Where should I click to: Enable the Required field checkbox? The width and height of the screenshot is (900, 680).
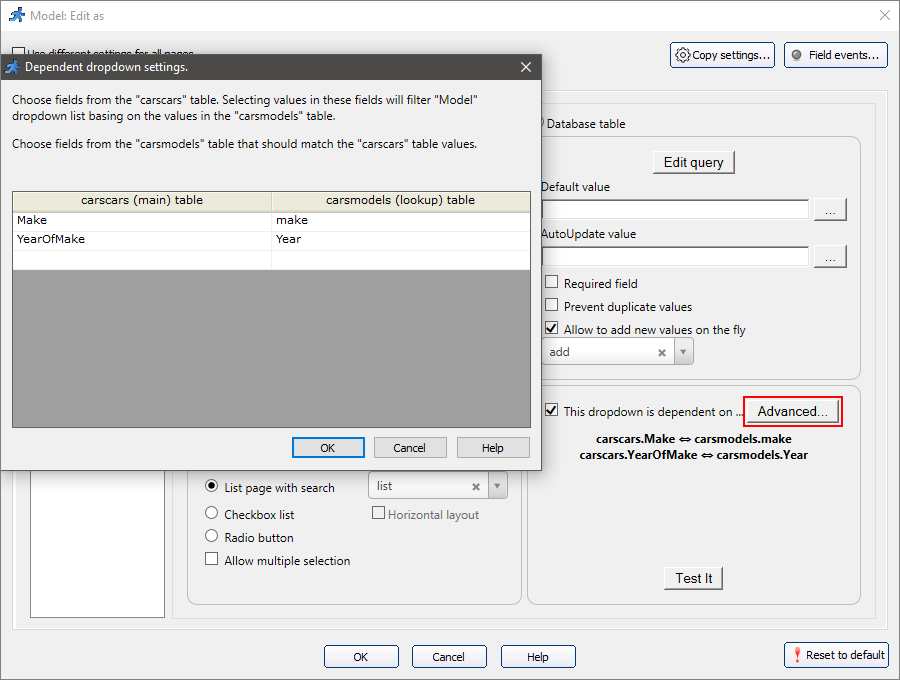tap(551, 282)
